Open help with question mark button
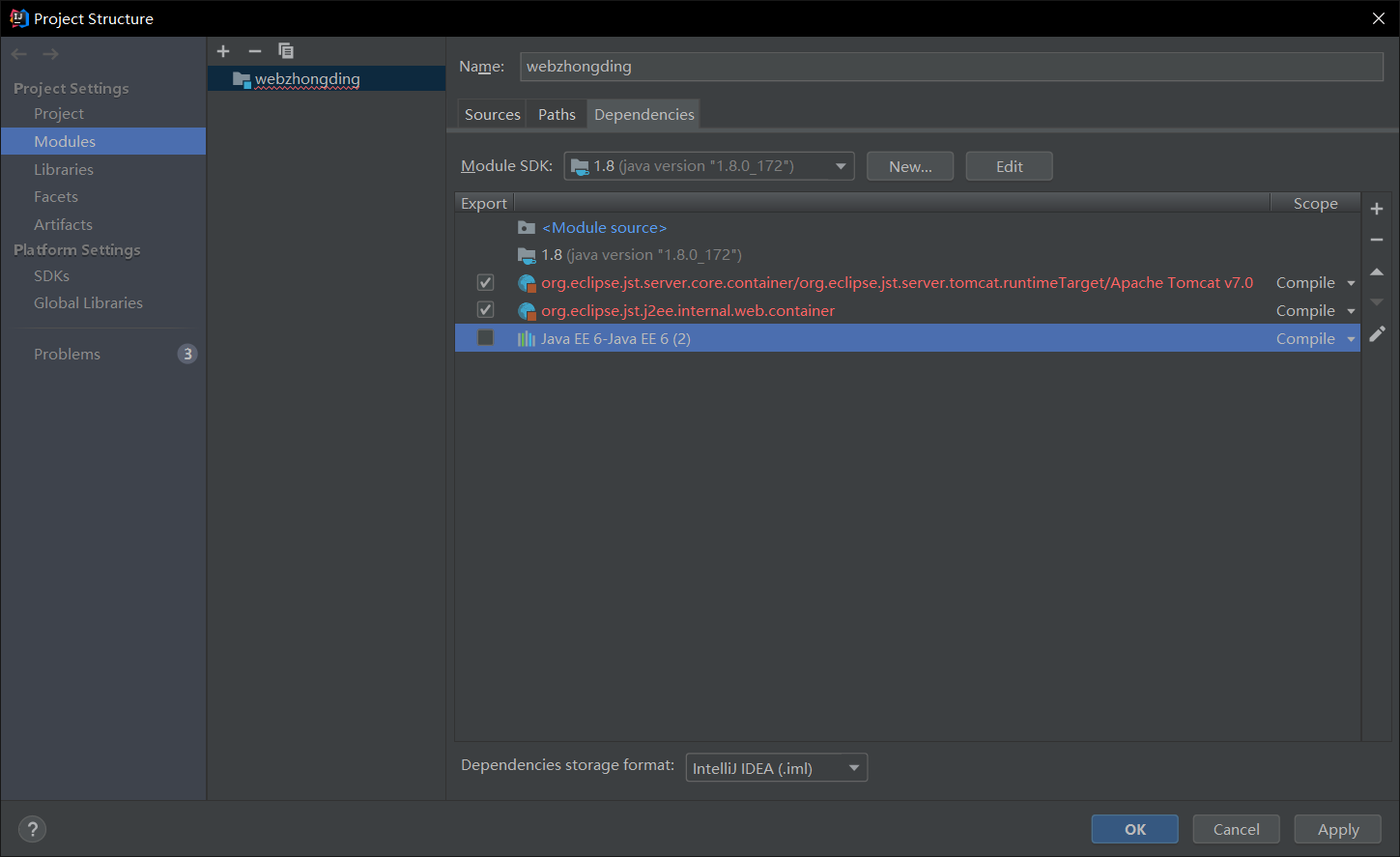 [x=32, y=829]
